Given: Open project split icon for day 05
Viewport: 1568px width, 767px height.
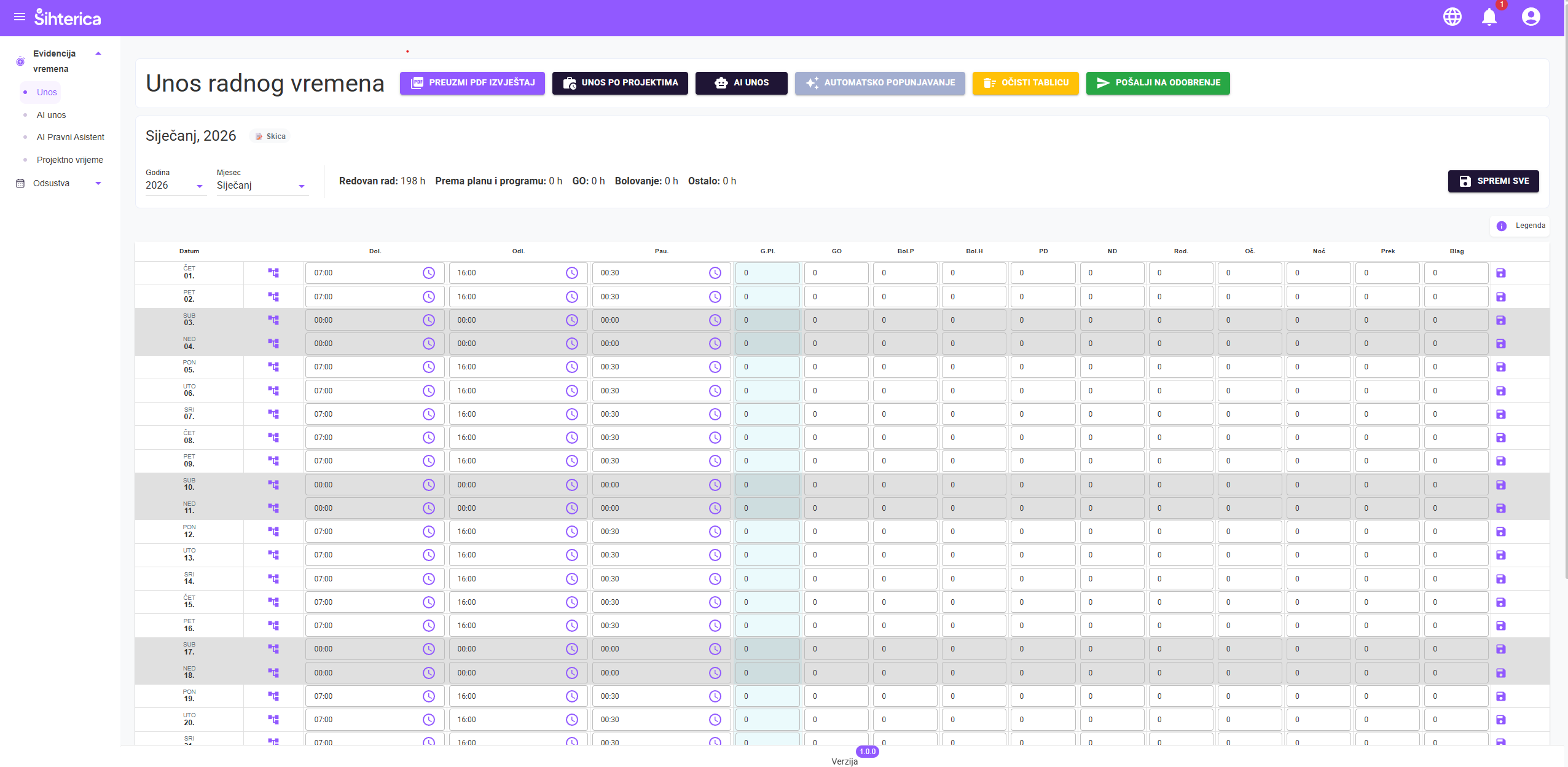Looking at the screenshot, I should coord(273,367).
